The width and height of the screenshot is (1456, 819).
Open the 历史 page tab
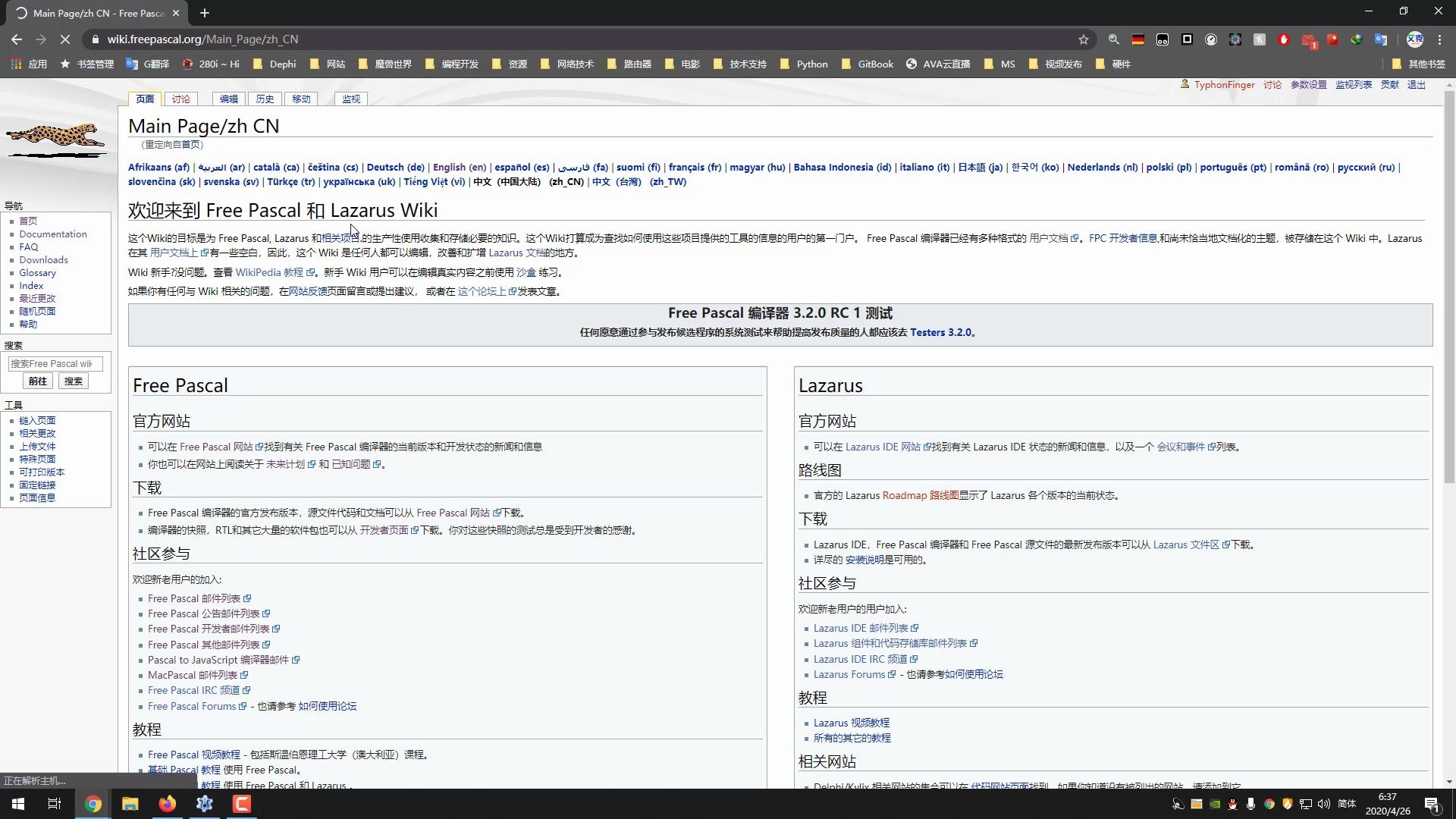pos(265,99)
